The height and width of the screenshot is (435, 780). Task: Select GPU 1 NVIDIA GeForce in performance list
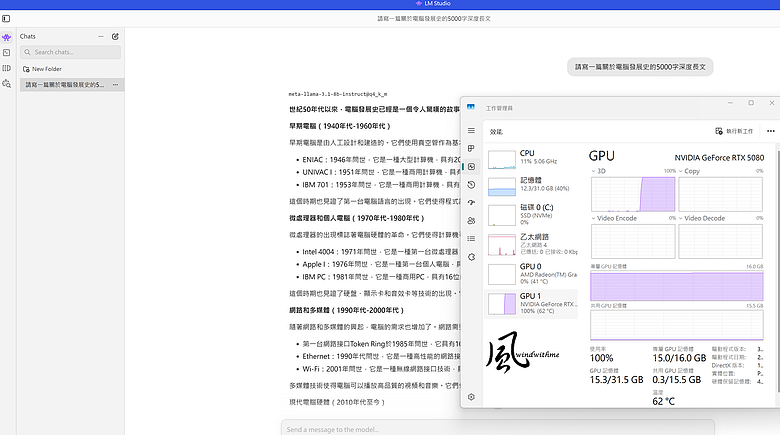[x=531, y=304]
